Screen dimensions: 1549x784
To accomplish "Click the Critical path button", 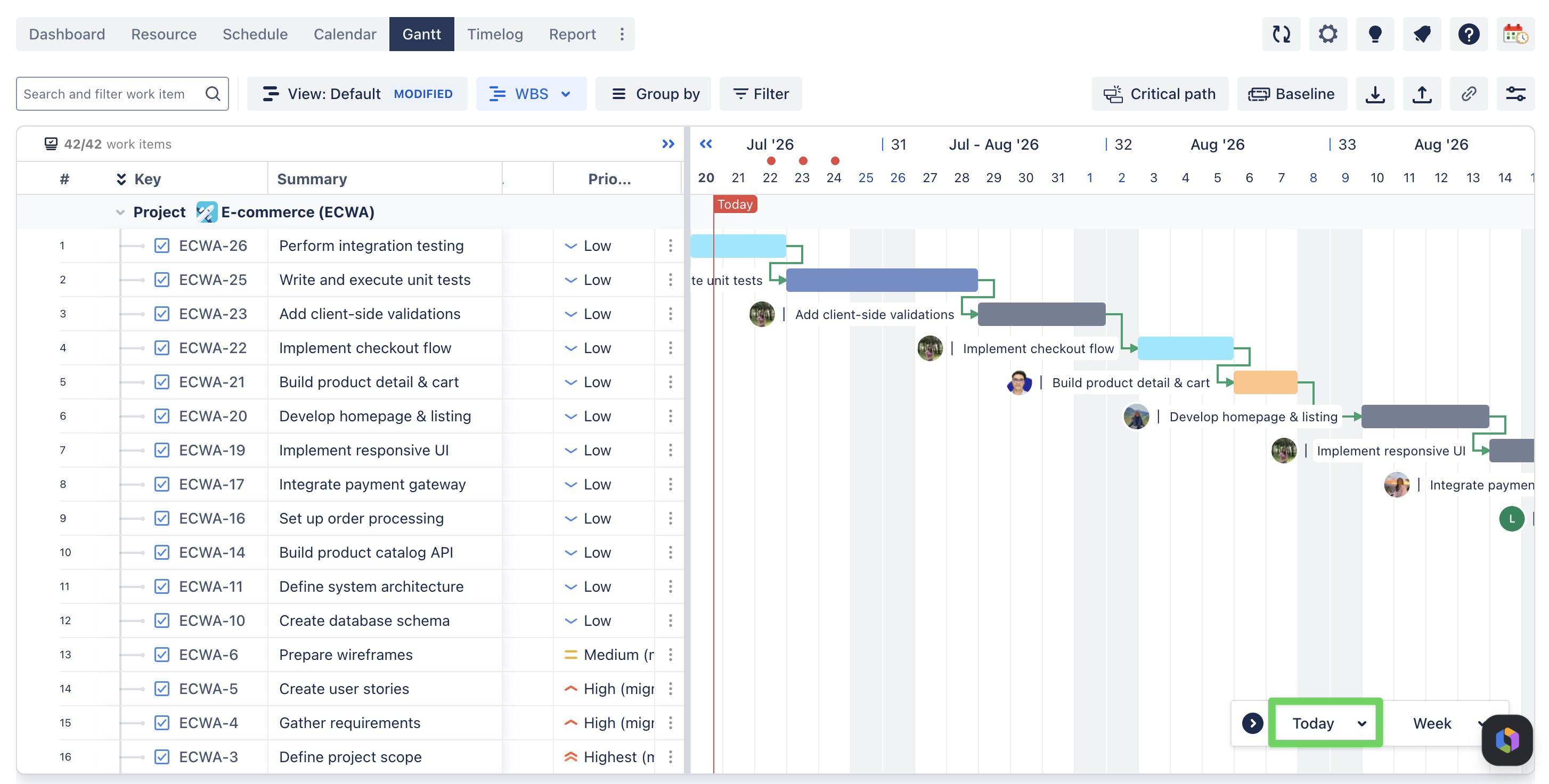I will point(1160,94).
